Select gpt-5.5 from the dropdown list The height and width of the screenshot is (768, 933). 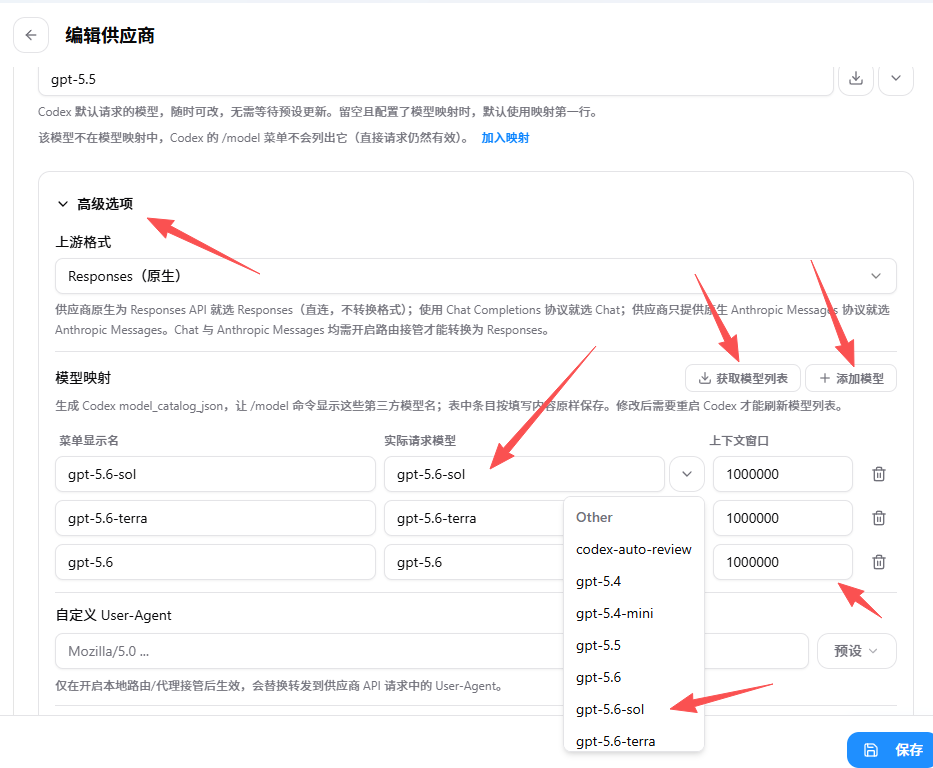[634, 646]
